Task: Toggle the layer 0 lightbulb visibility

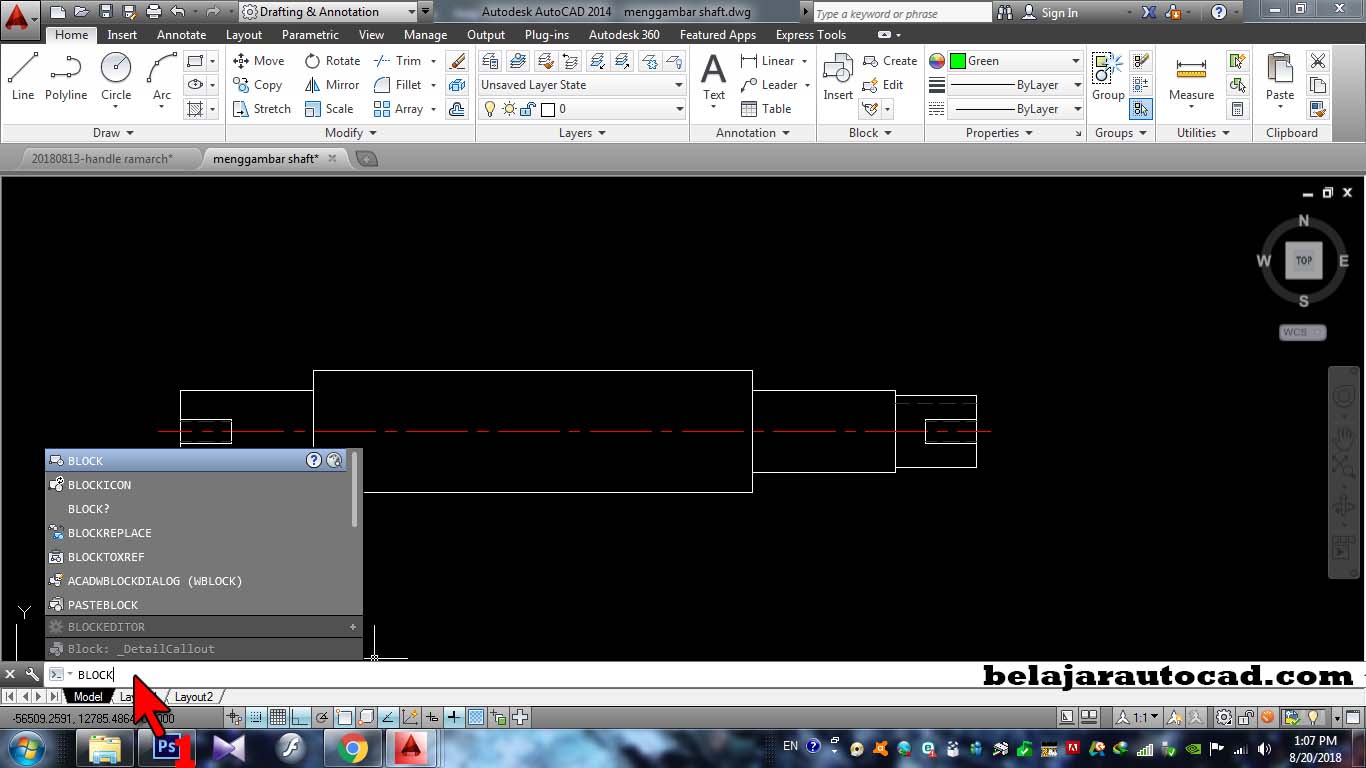Action: [490, 108]
